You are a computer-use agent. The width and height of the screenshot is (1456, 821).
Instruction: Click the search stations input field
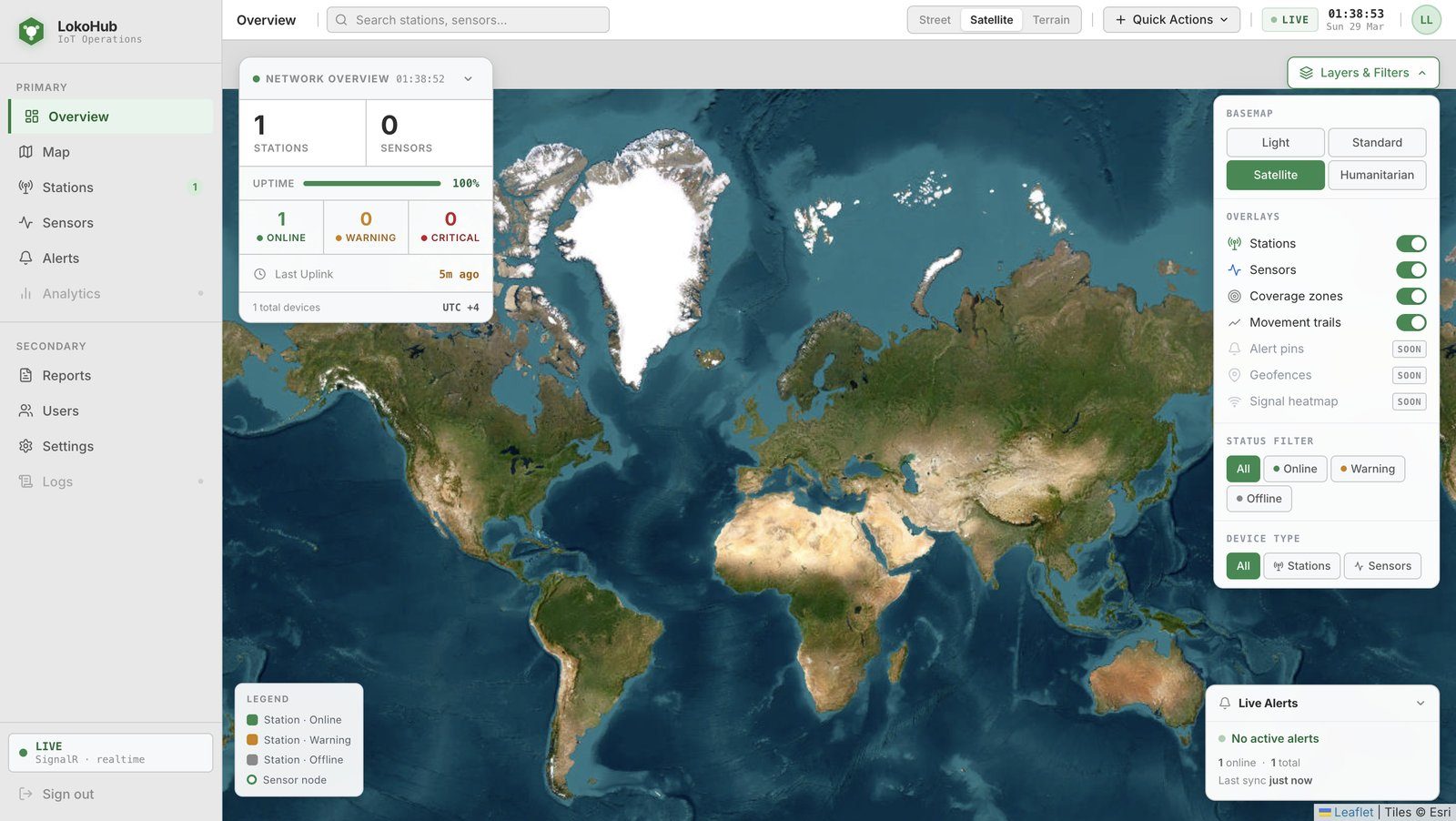point(468,20)
